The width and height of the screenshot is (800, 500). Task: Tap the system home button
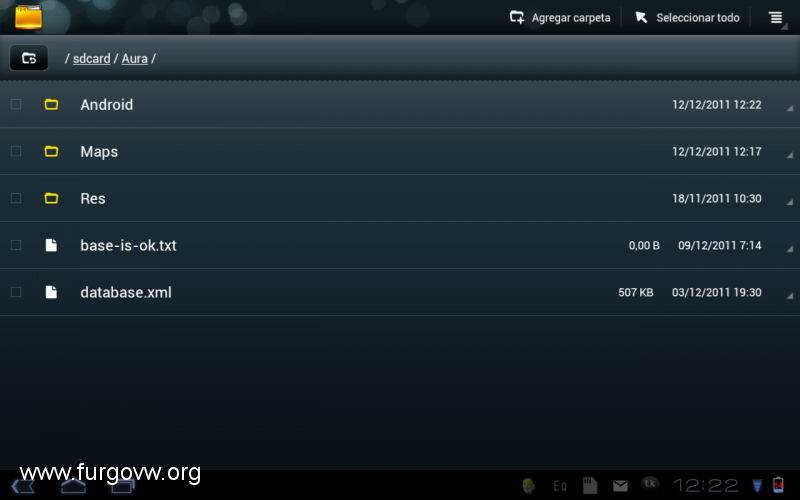pyautogui.click(x=73, y=486)
